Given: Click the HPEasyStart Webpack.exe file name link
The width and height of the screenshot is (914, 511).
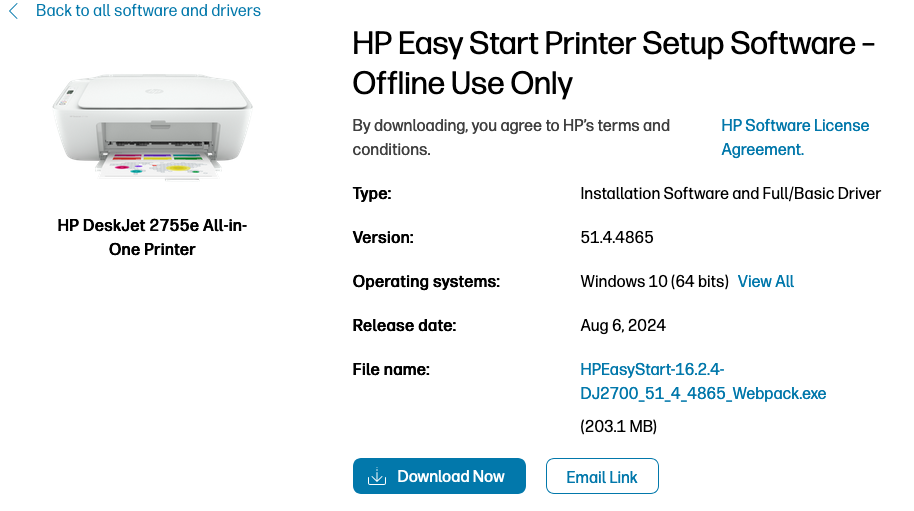Looking at the screenshot, I should pyautogui.click(x=702, y=381).
